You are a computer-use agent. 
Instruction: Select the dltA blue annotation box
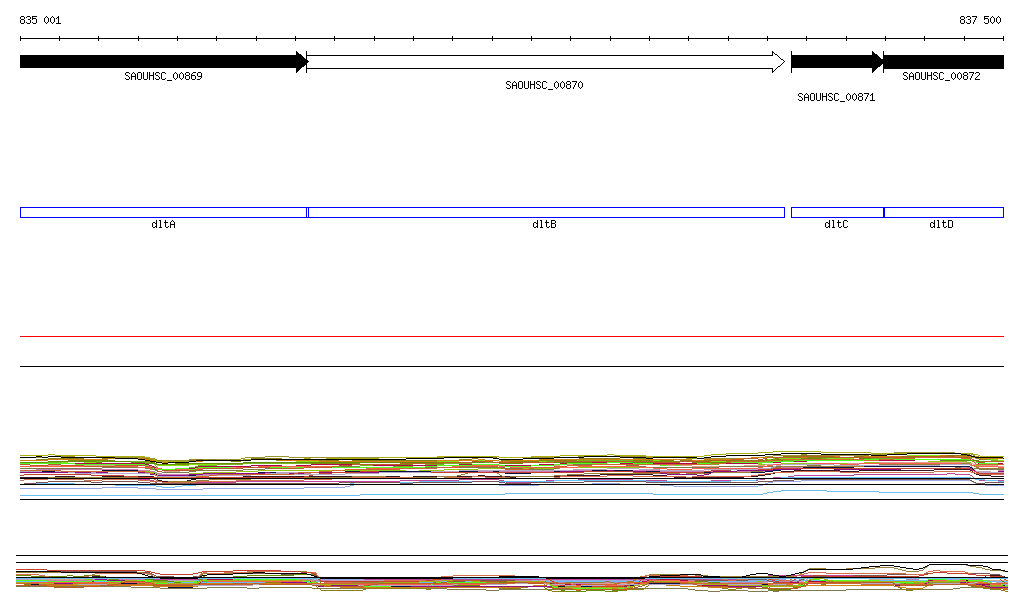pyautogui.click(x=163, y=212)
